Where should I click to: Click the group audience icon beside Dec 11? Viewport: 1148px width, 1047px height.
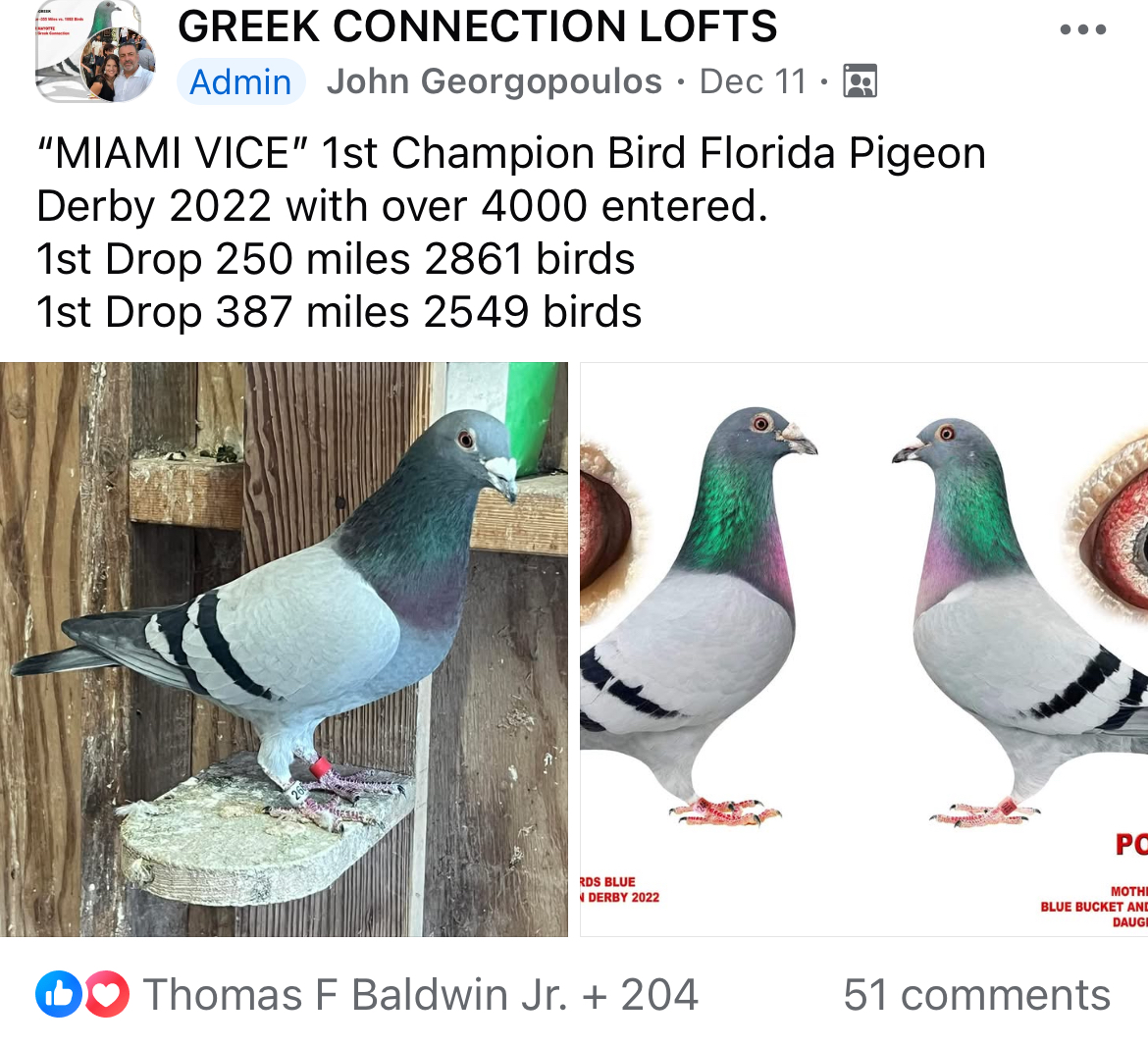click(861, 80)
